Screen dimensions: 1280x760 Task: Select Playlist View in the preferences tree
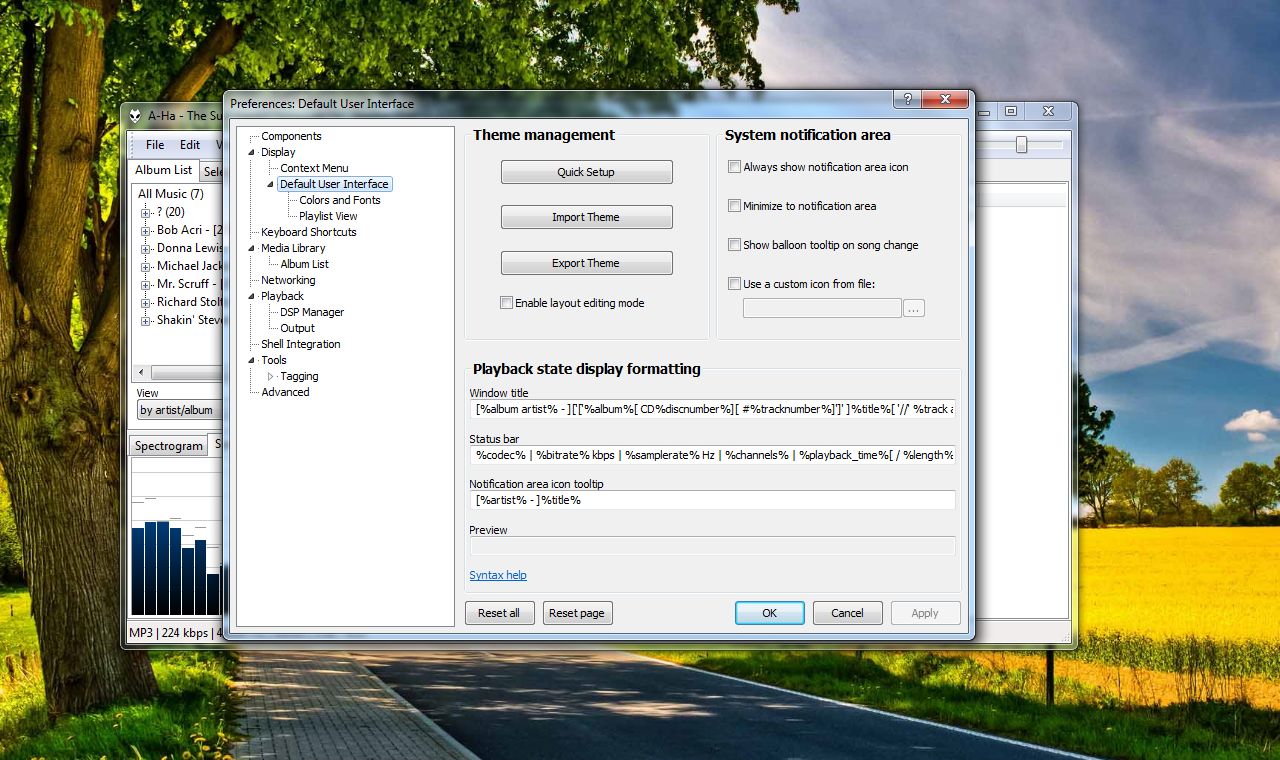(x=328, y=216)
